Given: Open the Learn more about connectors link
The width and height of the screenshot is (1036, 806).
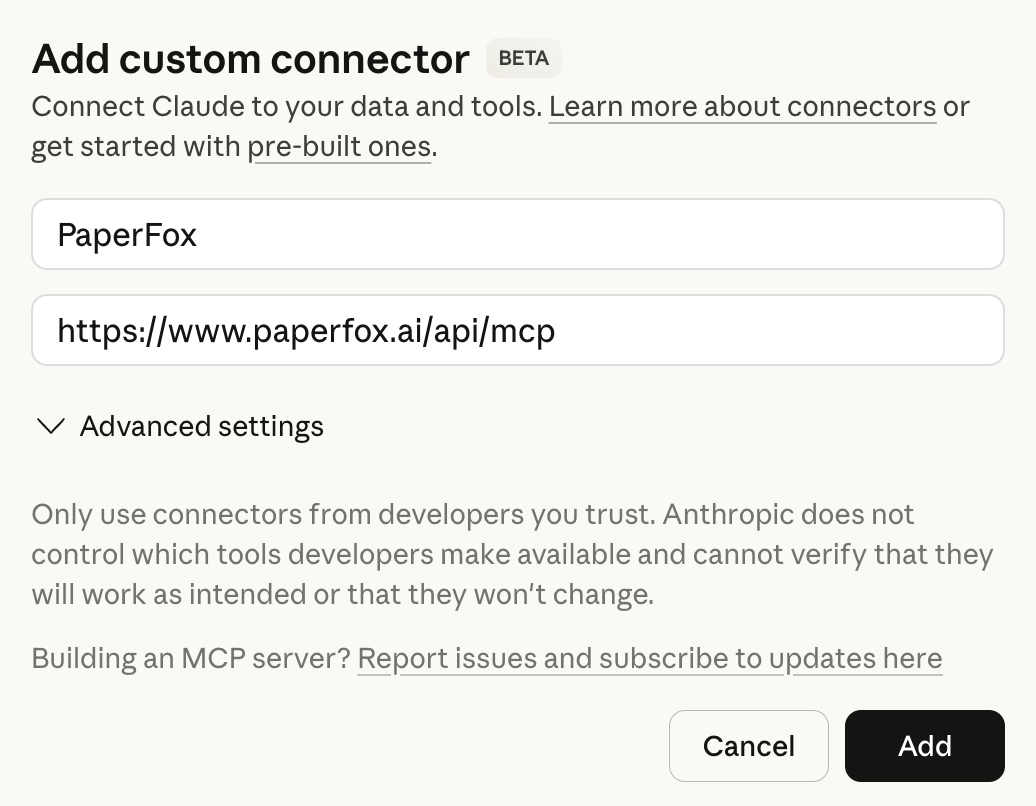Looking at the screenshot, I should click(x=742, y=107).
